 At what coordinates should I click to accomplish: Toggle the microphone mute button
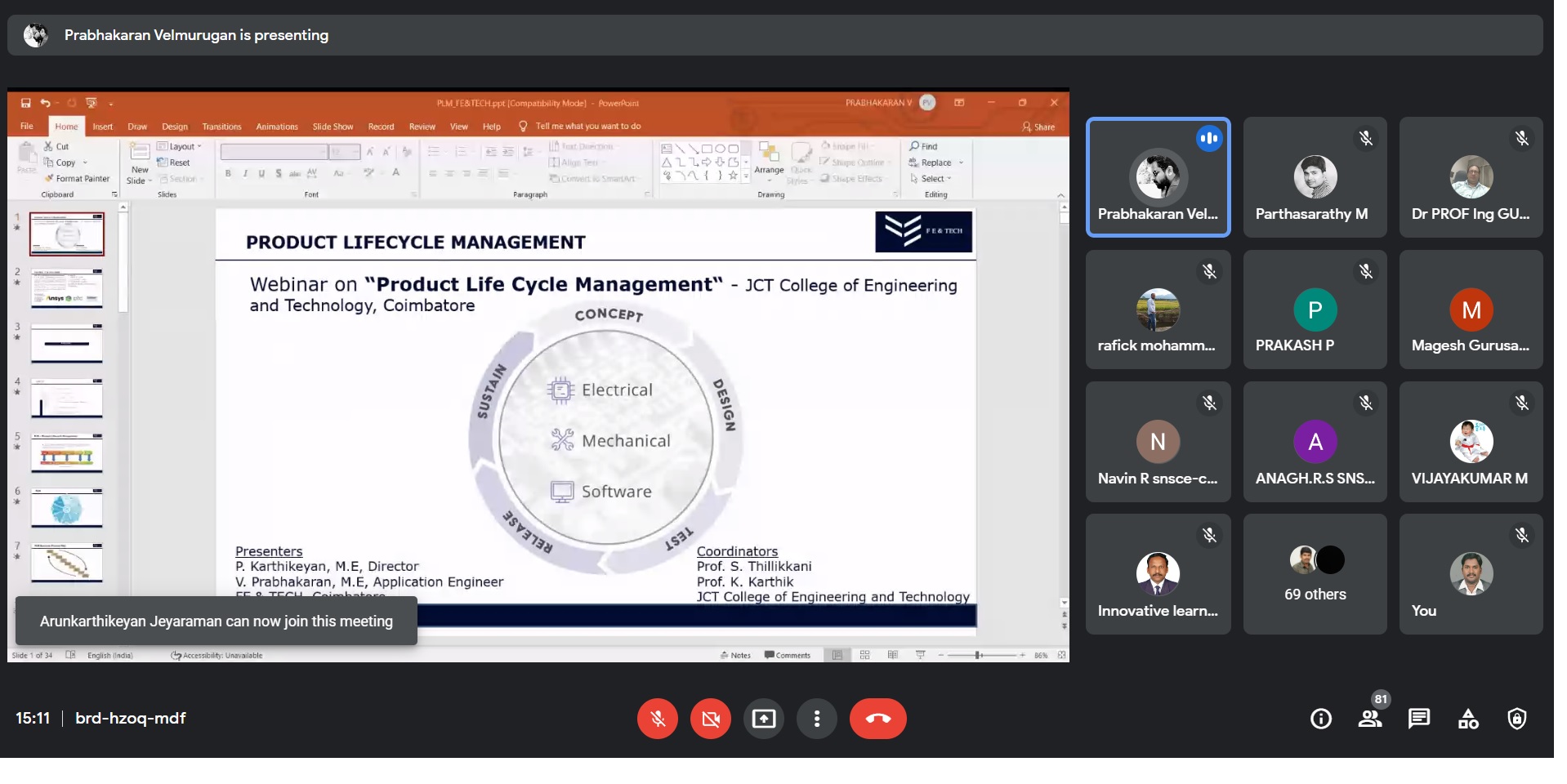click(658, 719)
